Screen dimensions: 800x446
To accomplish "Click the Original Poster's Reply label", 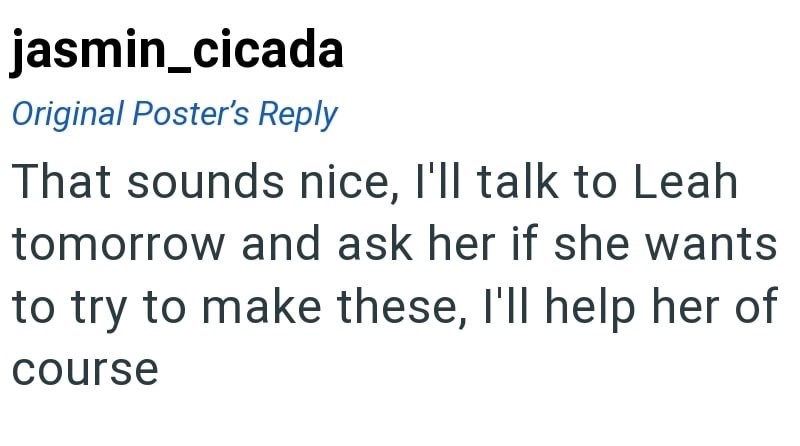I will (174, 114).
